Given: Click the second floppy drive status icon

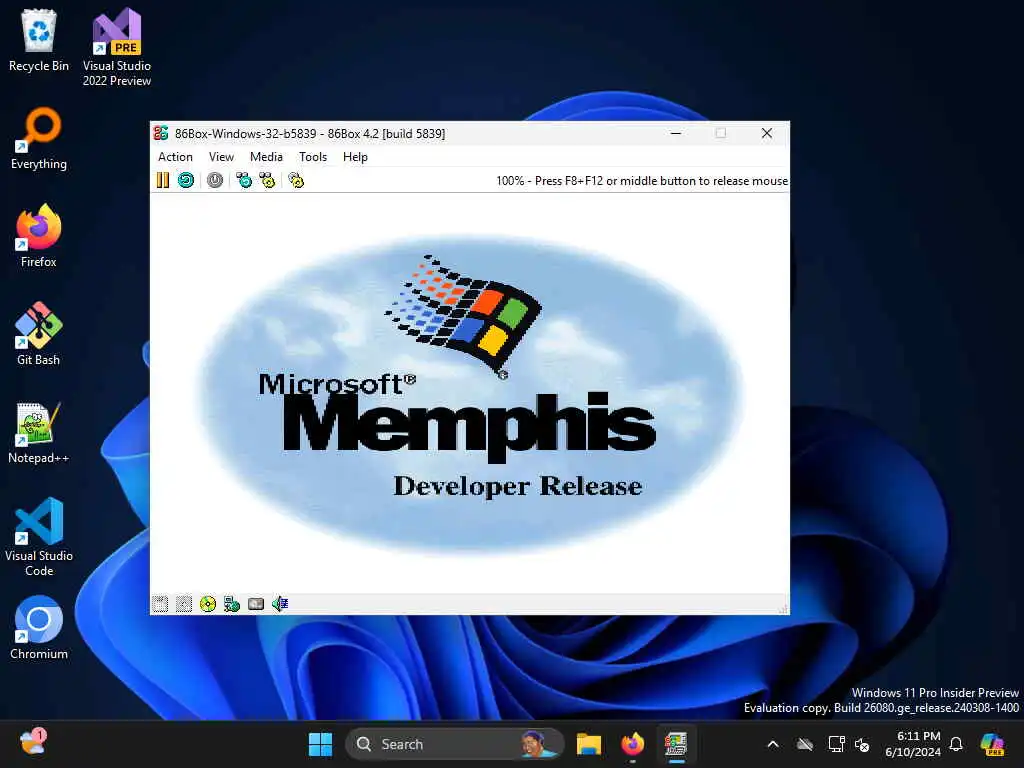Looking at the screenshot, I should (x=184, y=604).
